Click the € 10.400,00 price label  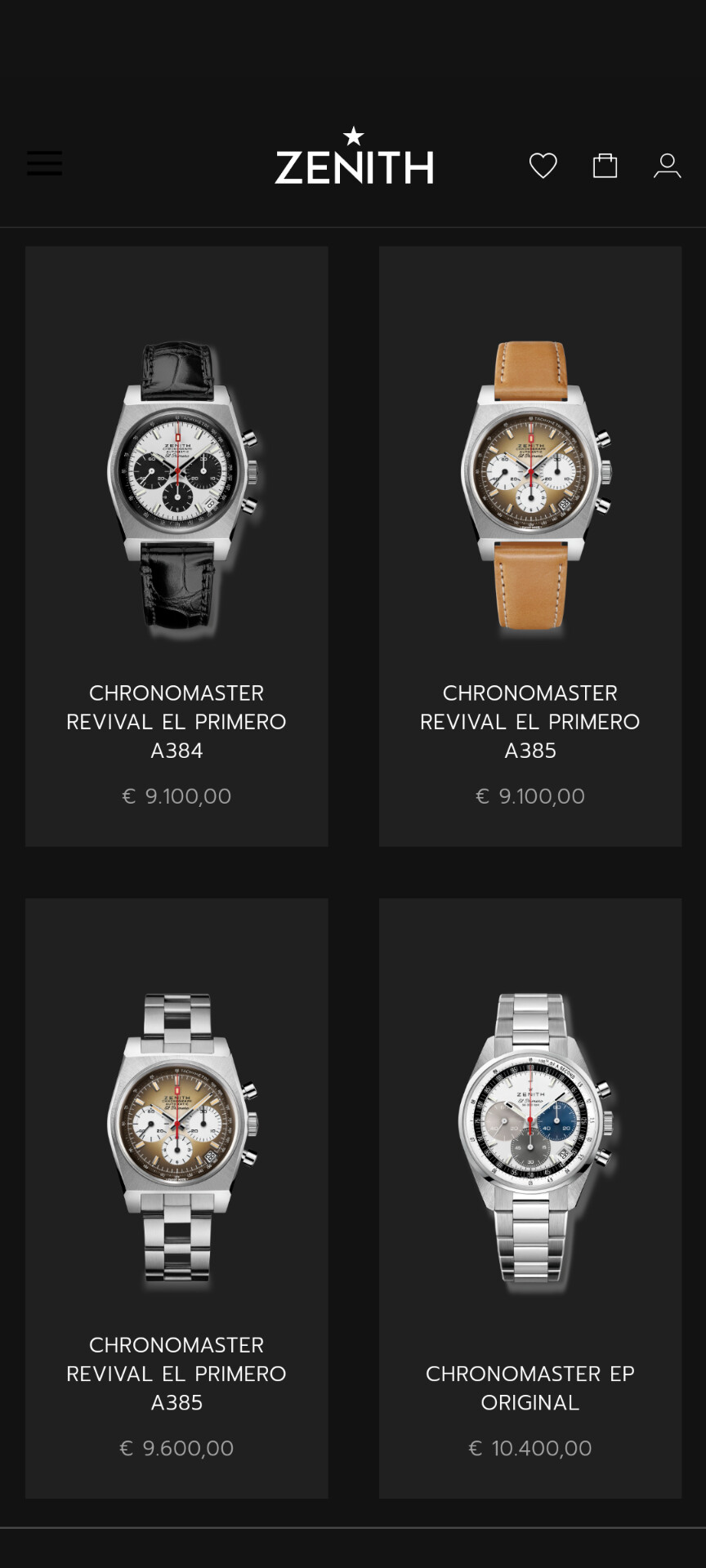[530, 1448]
